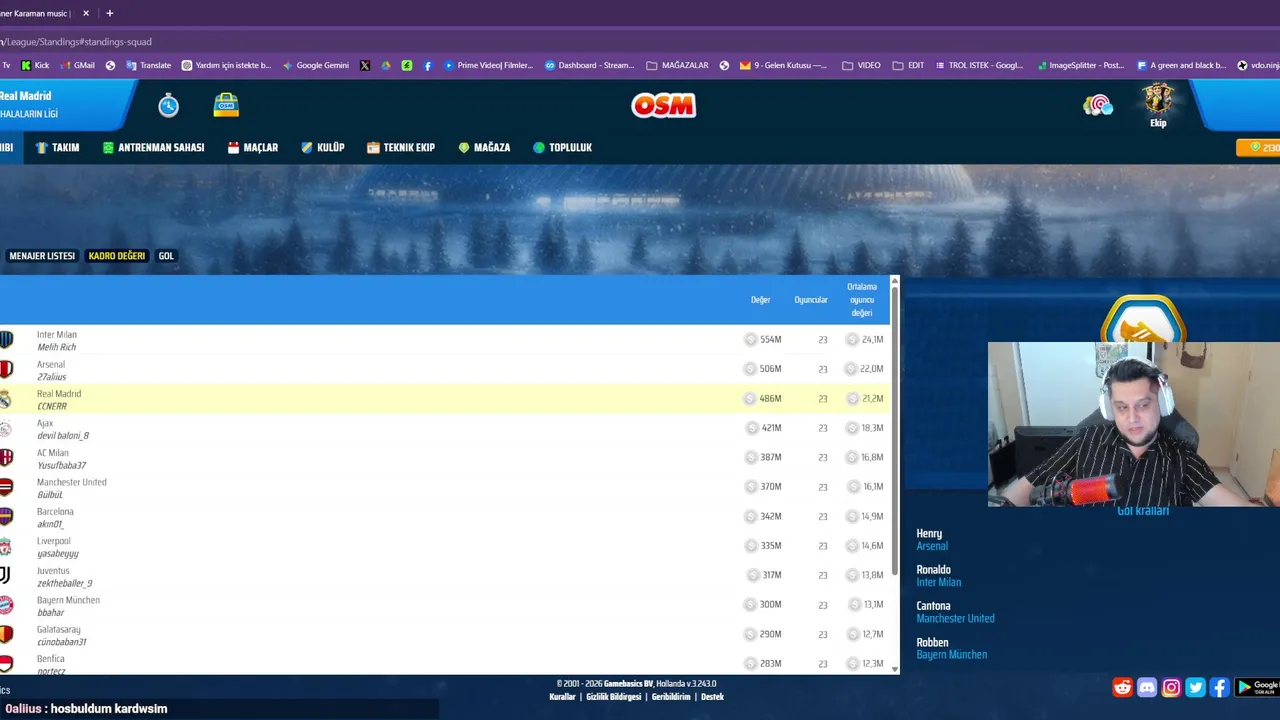
Task: Click the Bayern München club crest
Action: pyautogui.click(x=6, y=605)
